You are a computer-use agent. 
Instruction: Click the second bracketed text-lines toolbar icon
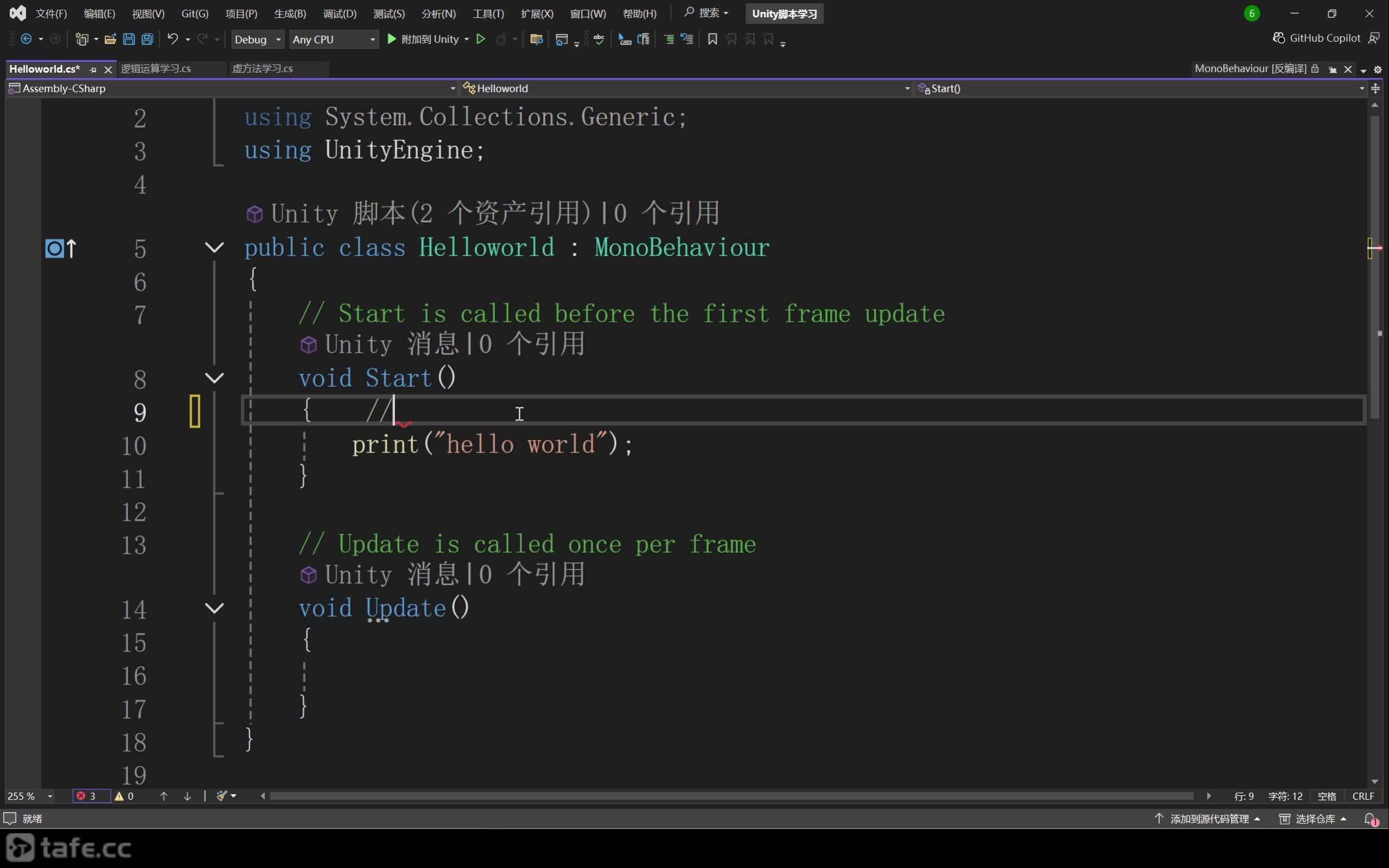(x=643, y=39)
